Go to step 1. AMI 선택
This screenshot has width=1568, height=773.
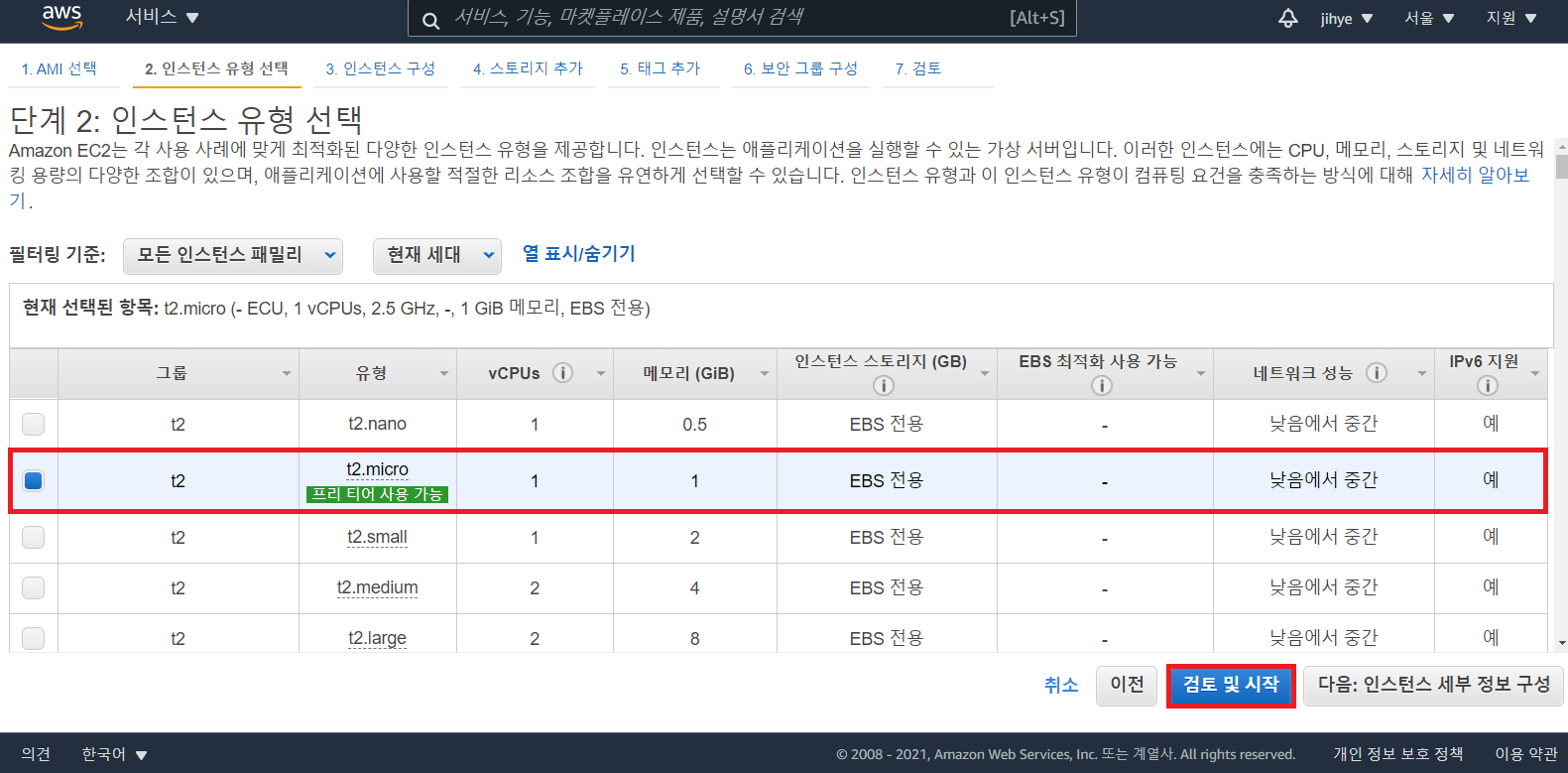[60, 68]
